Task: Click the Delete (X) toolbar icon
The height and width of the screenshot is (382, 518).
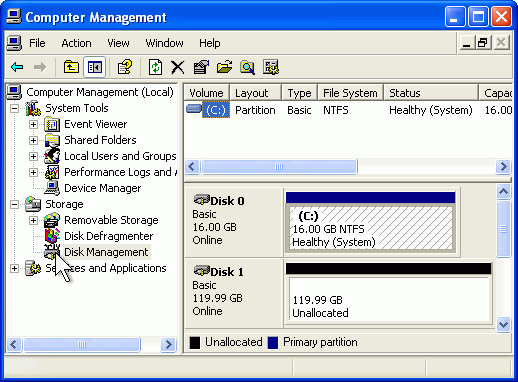Action: pos(178,67)
